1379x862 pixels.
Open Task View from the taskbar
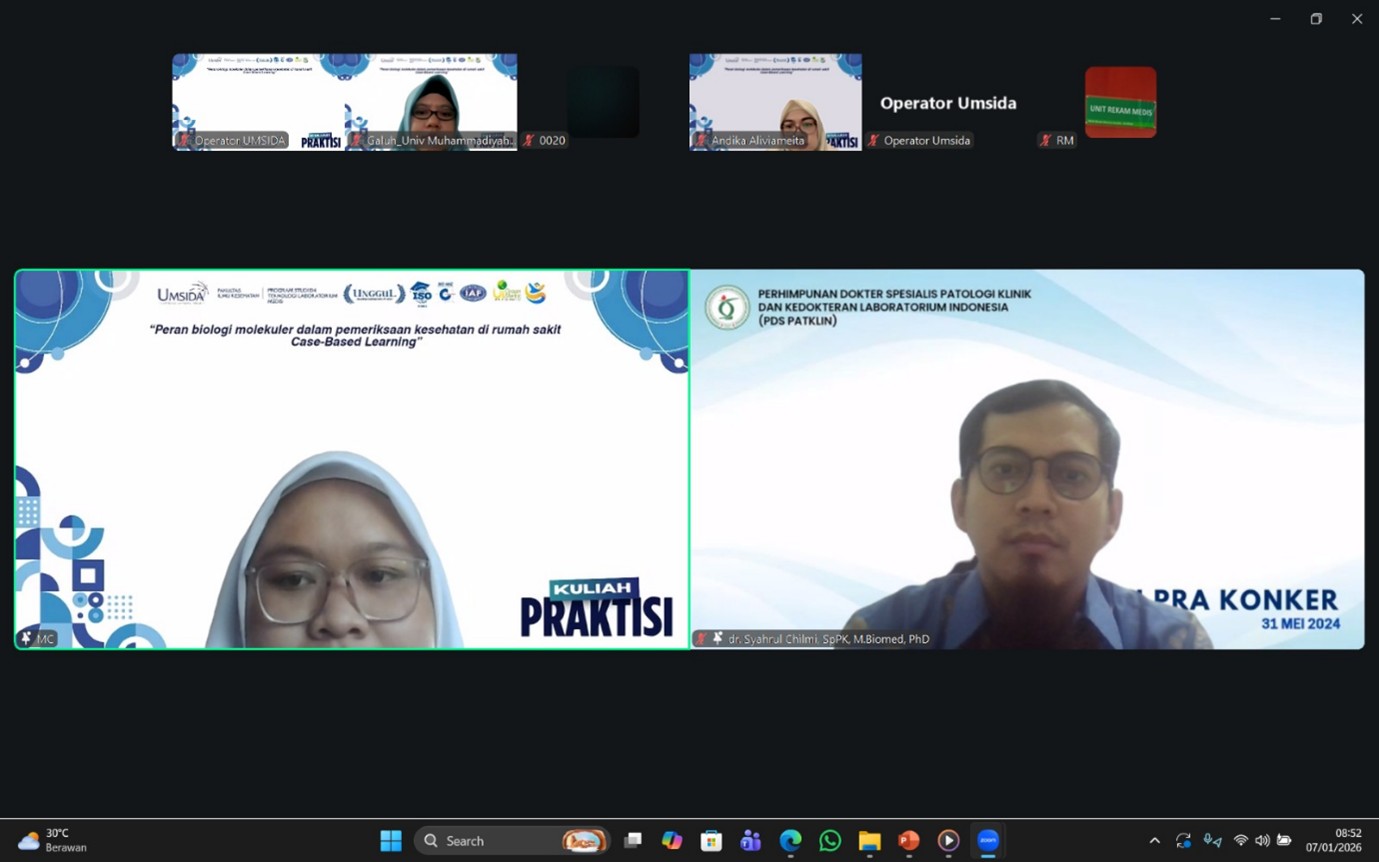(632, 841)
